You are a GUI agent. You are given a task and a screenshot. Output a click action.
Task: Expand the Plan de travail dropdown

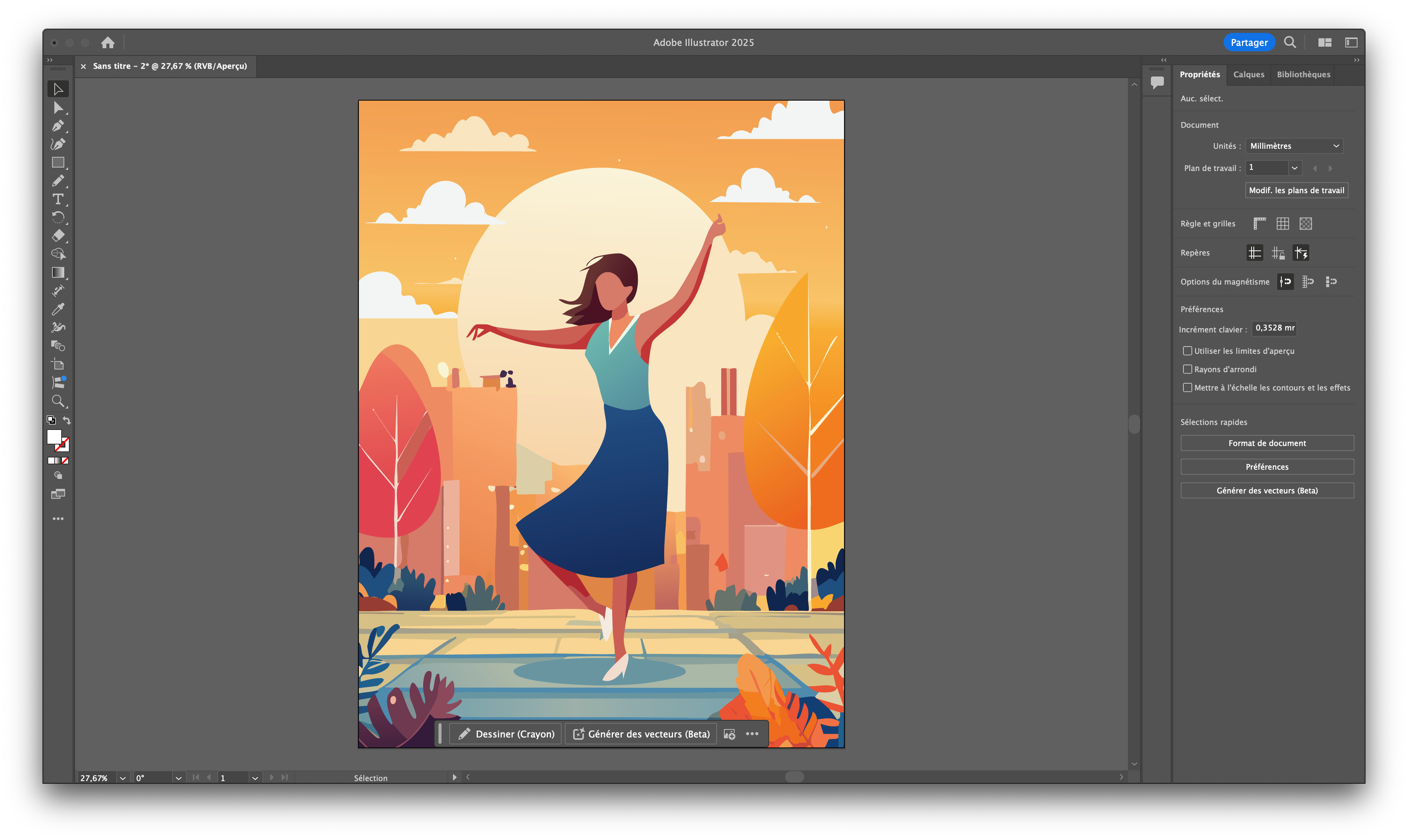point(1294,168)
